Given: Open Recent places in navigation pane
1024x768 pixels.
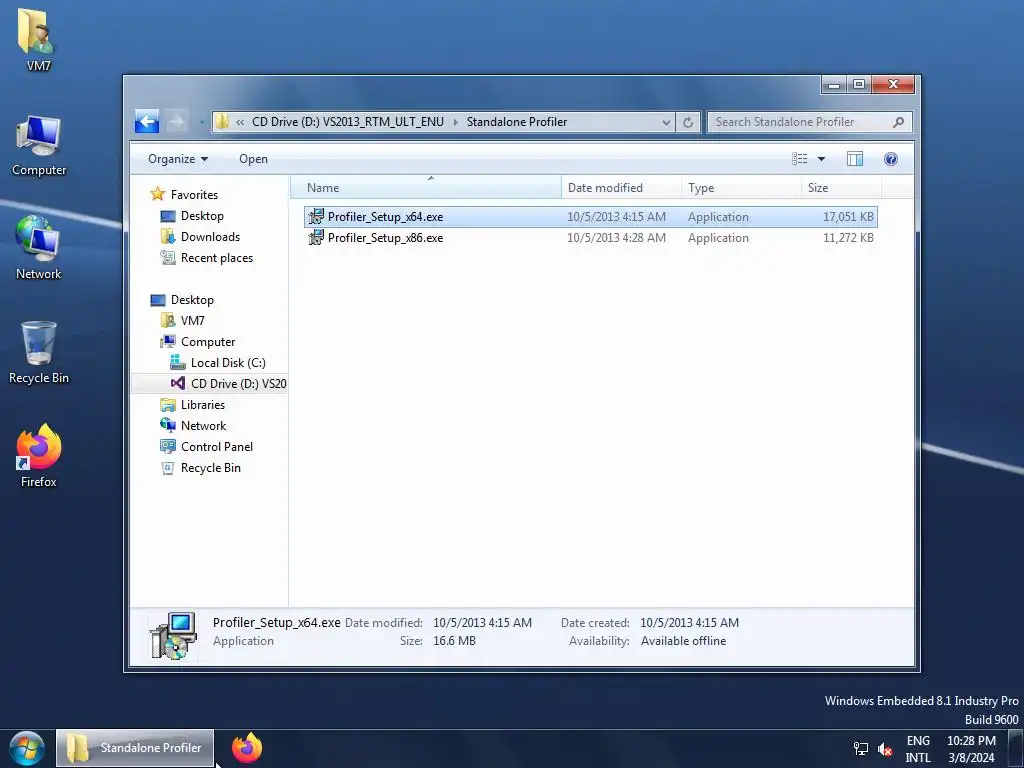Looking at the screenshot, I should [217, 257].
